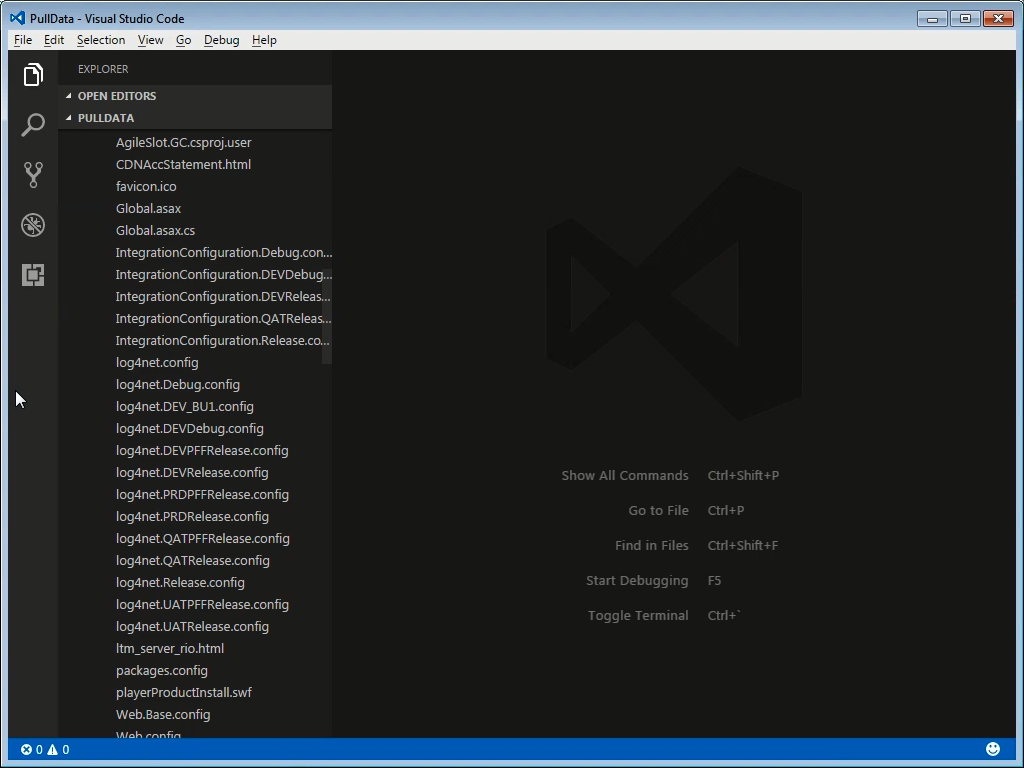
Task: Open the File menu
Action: point(23,40)
